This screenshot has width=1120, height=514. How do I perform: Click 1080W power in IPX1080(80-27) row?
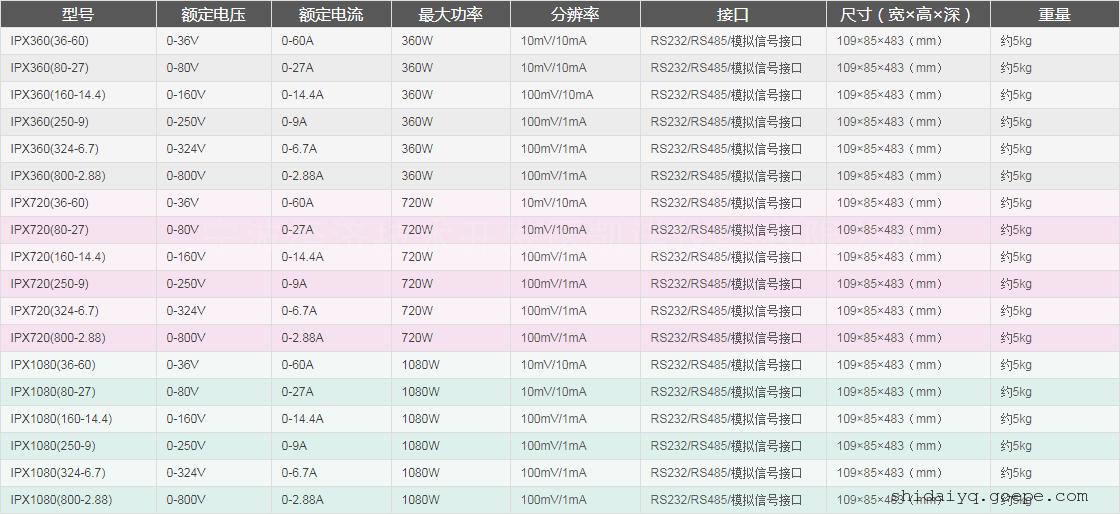click(420, 392)
